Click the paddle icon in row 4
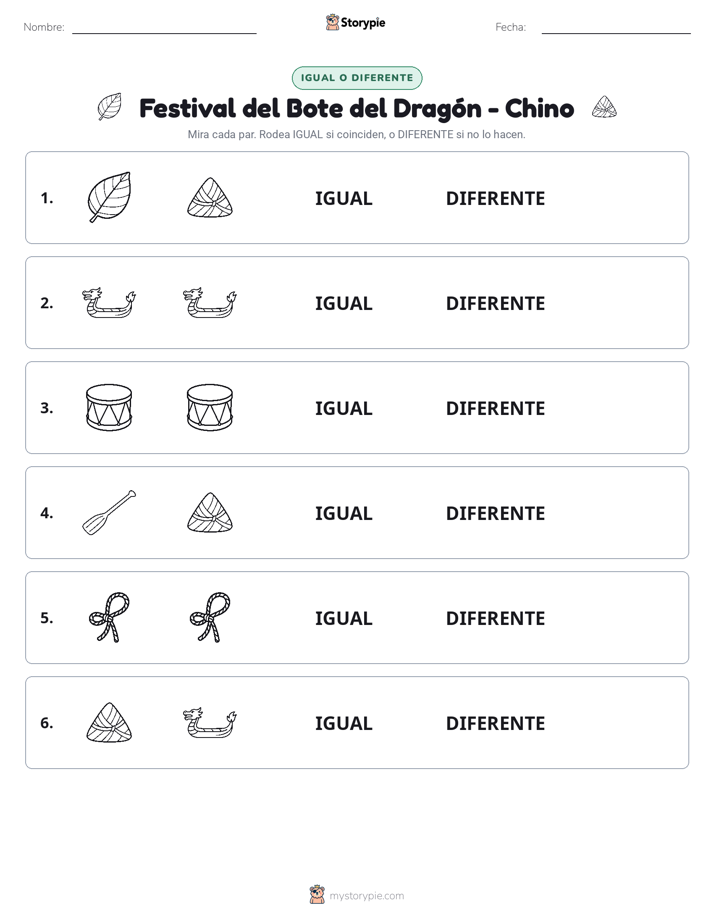 pyautogui.click(x=109, y=513)
